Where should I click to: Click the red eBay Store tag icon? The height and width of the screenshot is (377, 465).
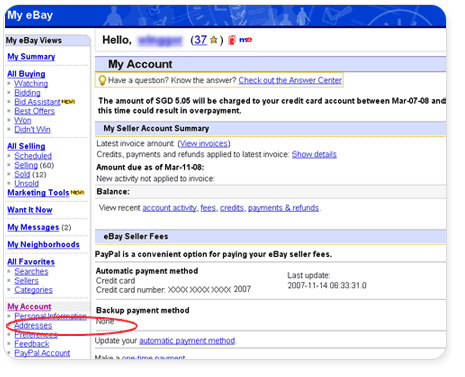pos(232,40)
